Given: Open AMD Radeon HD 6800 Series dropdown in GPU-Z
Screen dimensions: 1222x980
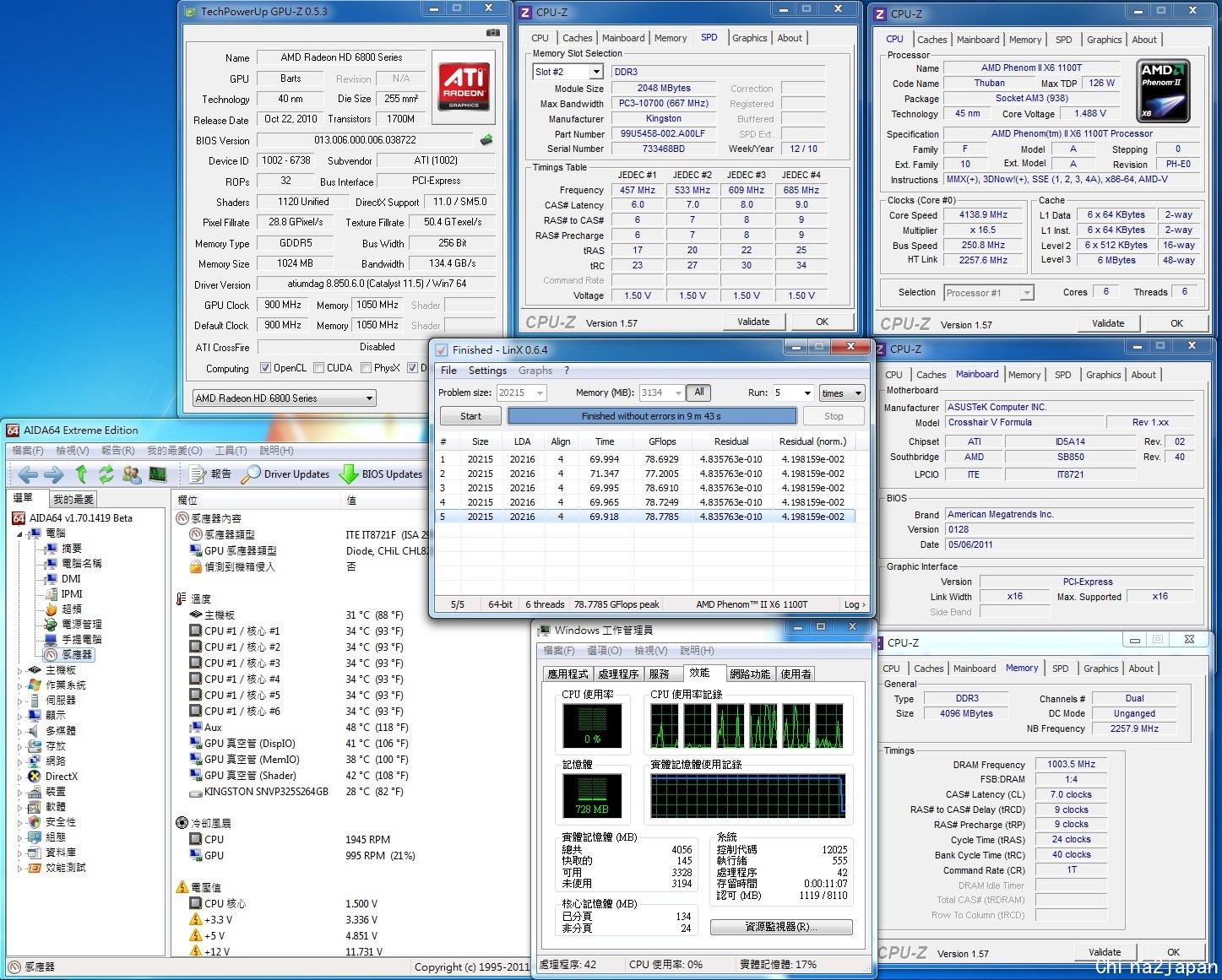Looking at the screenshot, I should 285,398.
